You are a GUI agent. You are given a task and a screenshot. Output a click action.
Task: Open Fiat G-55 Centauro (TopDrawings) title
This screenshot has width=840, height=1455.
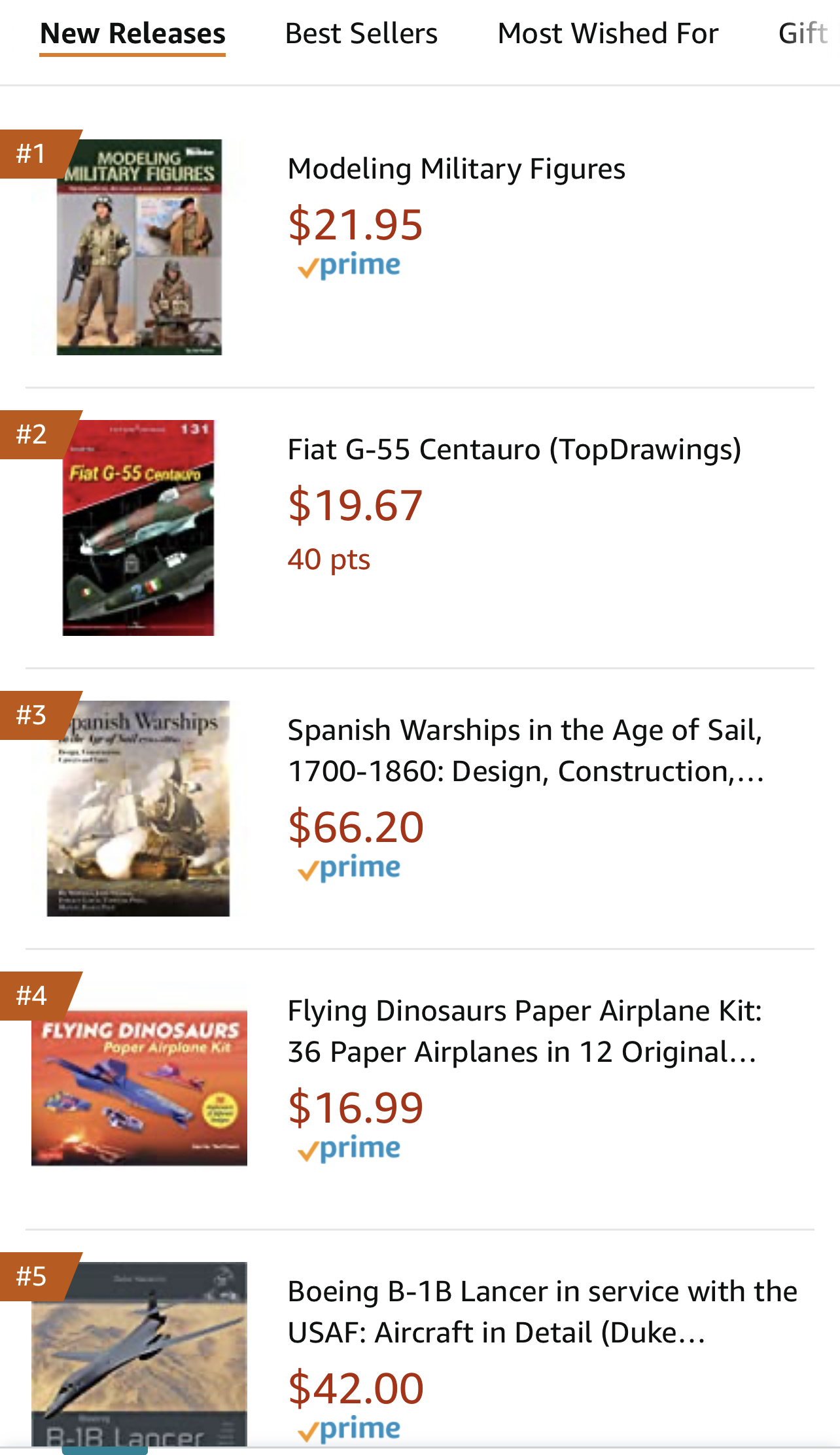tap(514, 449)
